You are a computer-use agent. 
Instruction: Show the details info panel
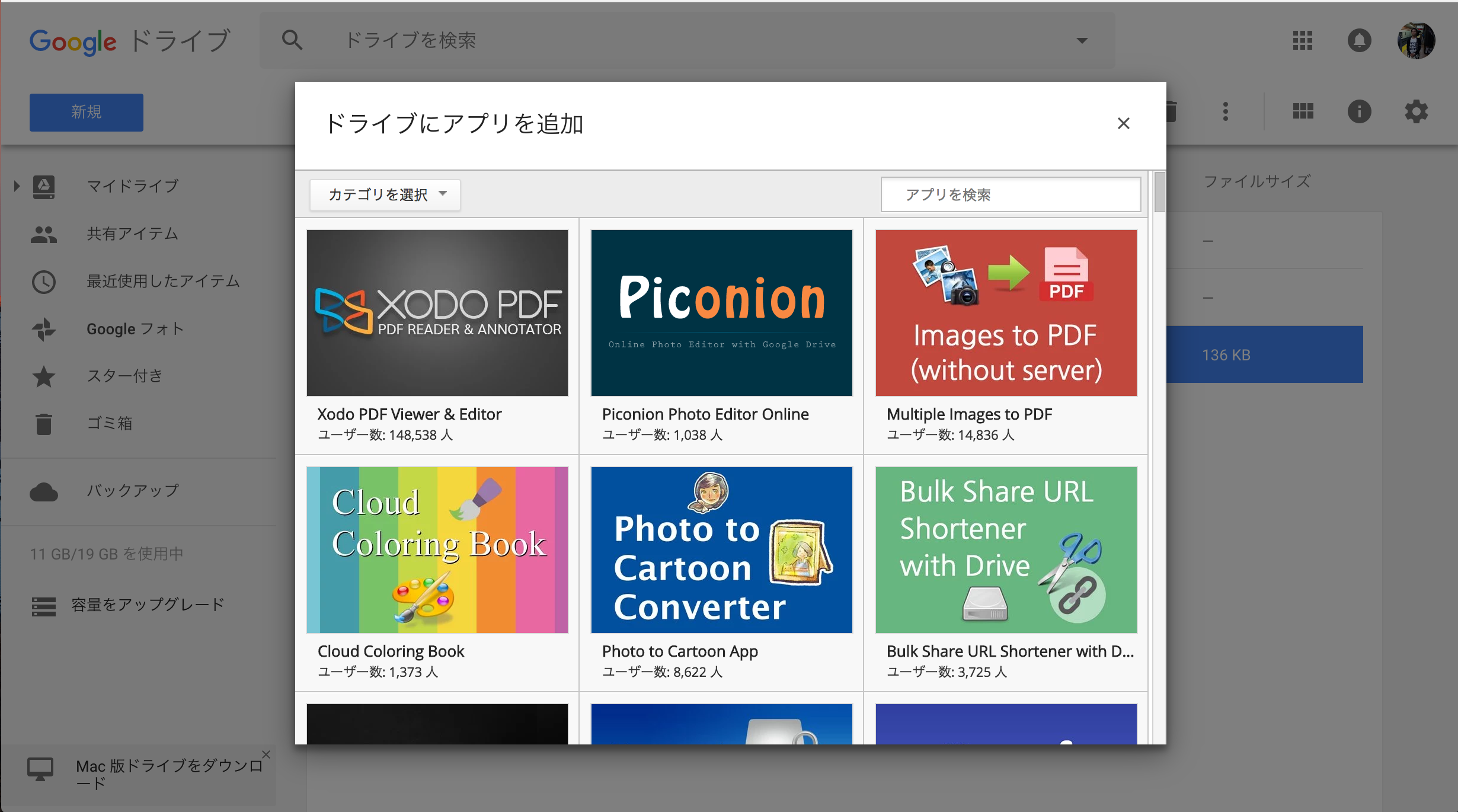click(1360, 111)
